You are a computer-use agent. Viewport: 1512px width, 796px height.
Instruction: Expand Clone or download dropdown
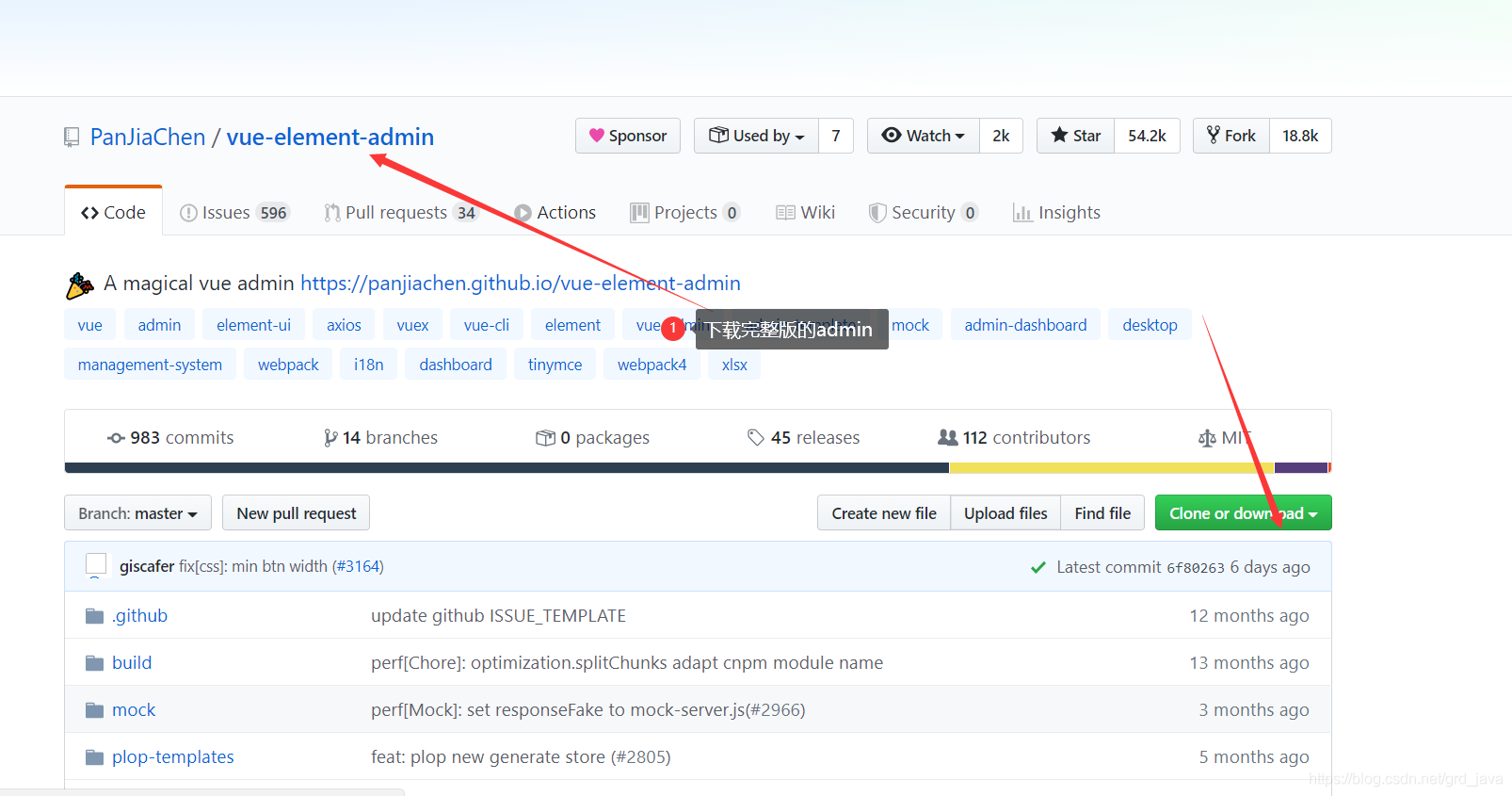(1243, 512)
